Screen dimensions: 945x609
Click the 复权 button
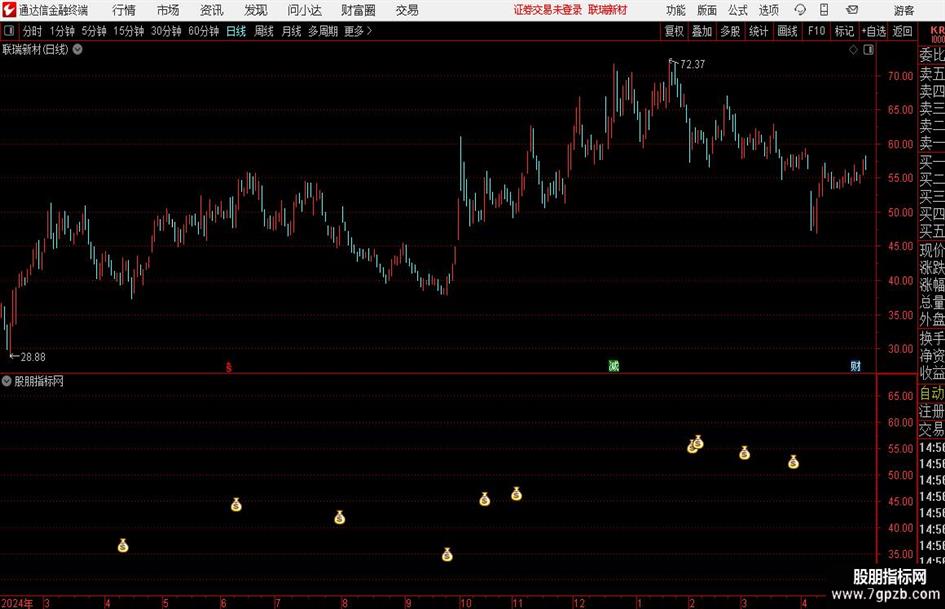pyautogui.click(x=674, y=31)
